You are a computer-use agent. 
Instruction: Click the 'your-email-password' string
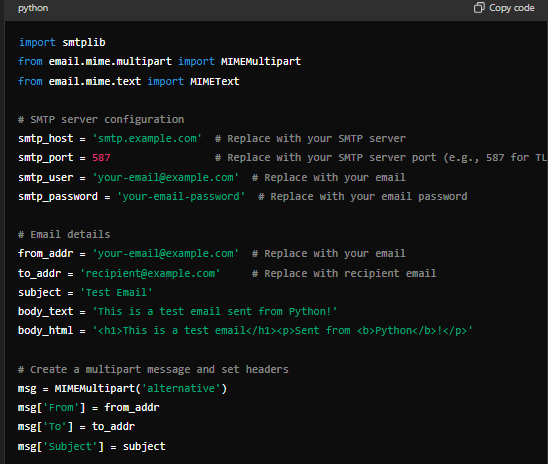(x=181, y=196)
